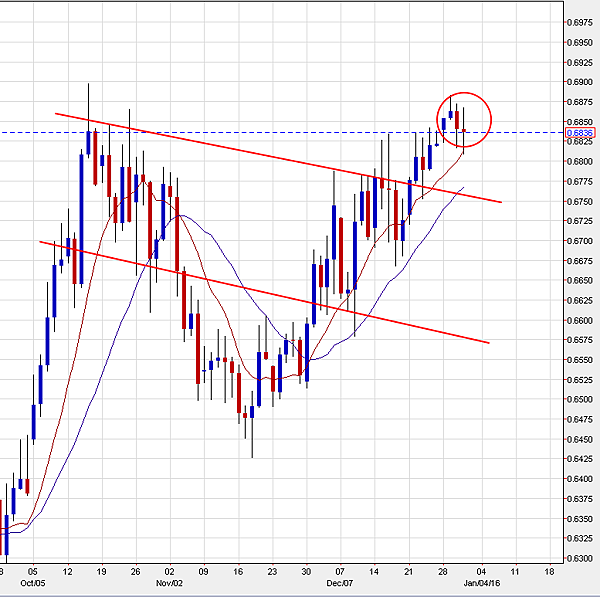Select the 0.6800 price axis label
The image size is (600, 597).
point(580,161)
